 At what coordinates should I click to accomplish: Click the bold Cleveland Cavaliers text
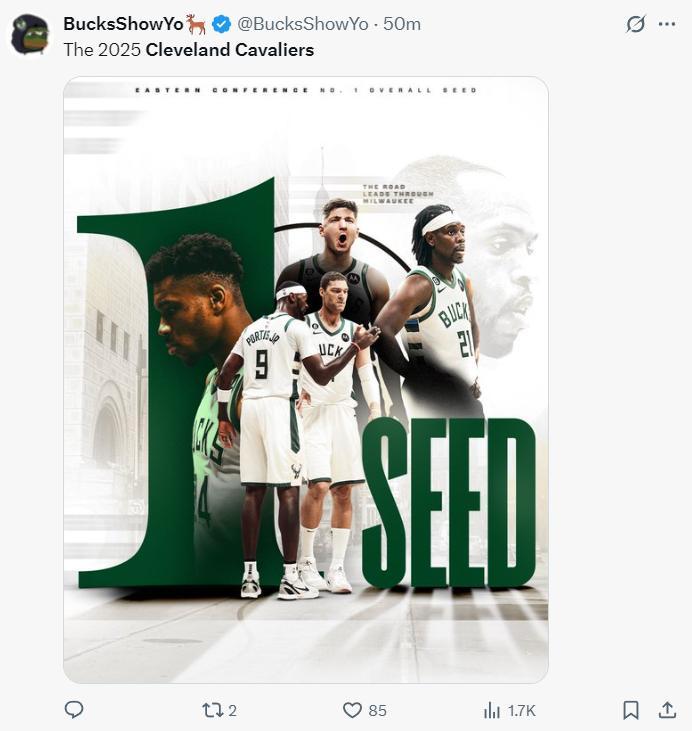[229, 49]
